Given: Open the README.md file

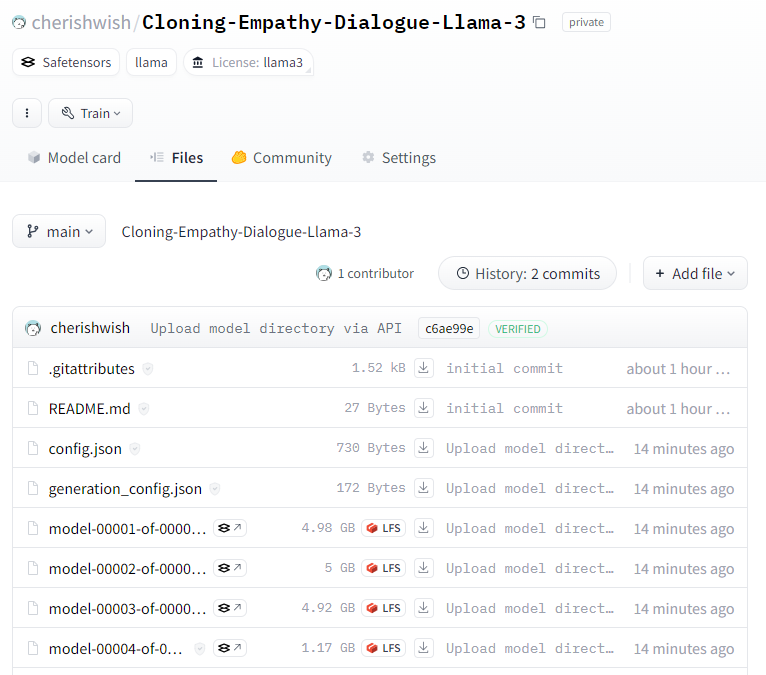Looking at the screenshot, I should click(89, 409).
